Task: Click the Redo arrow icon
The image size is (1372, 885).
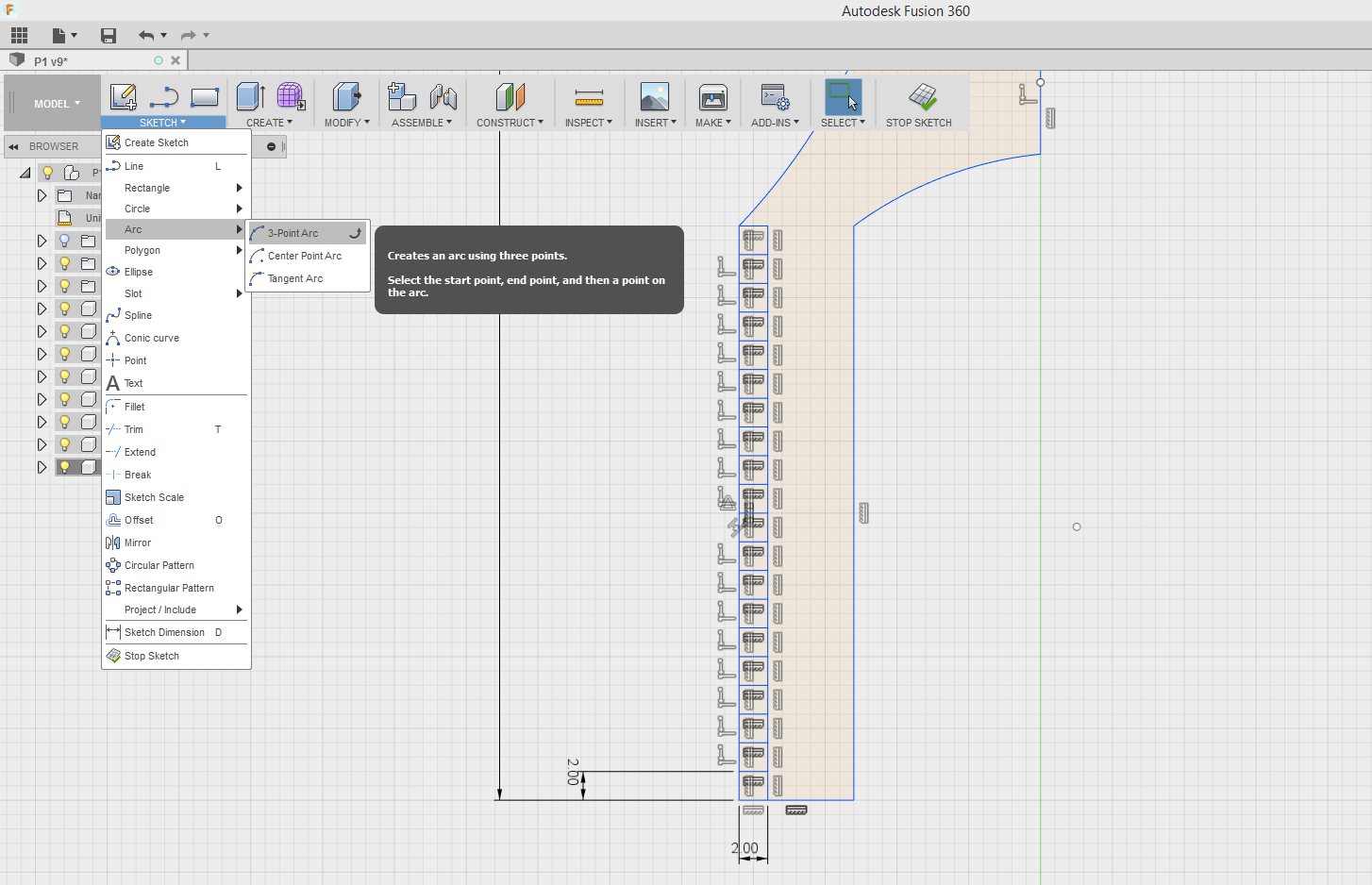Action: pos(189,36)
